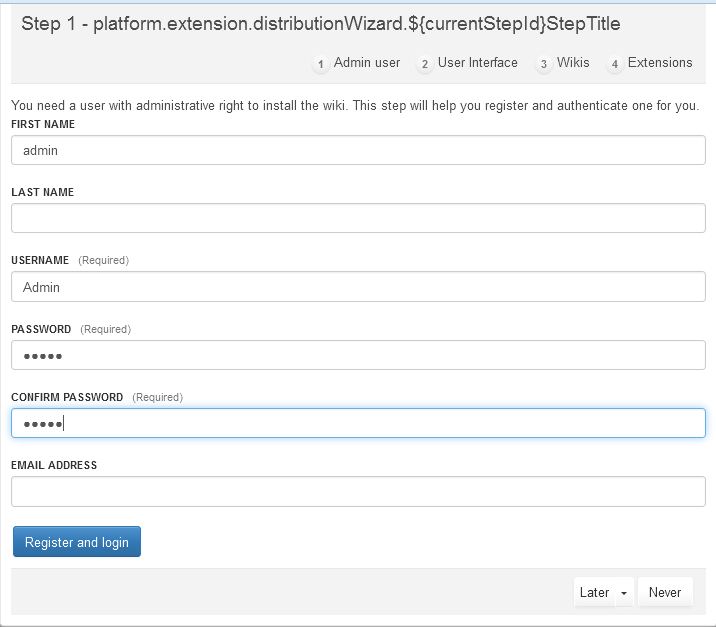Select the Never button

pos(665,592)
